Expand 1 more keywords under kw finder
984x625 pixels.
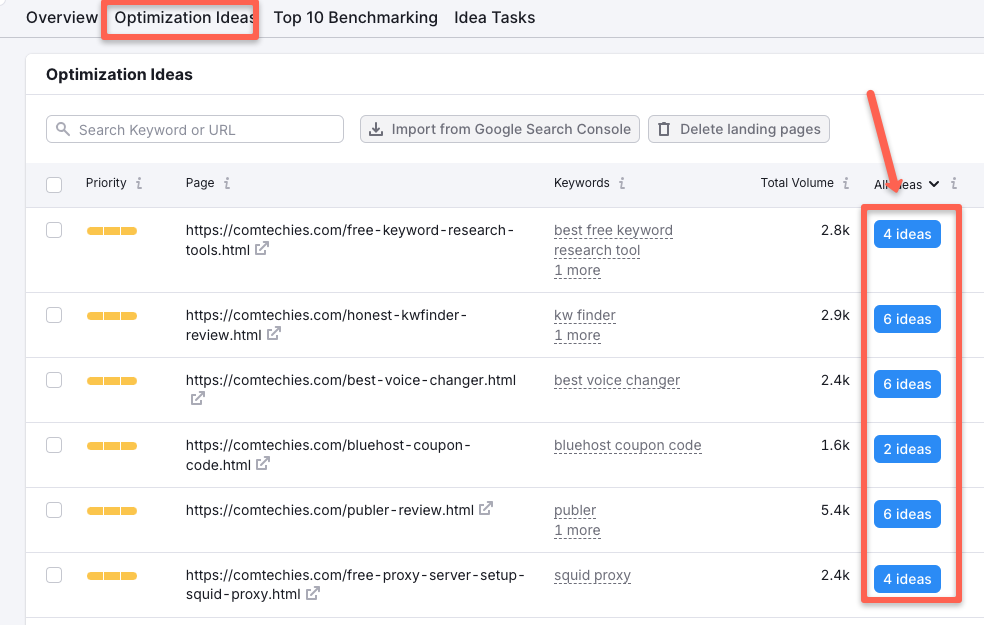click(577, 335)
